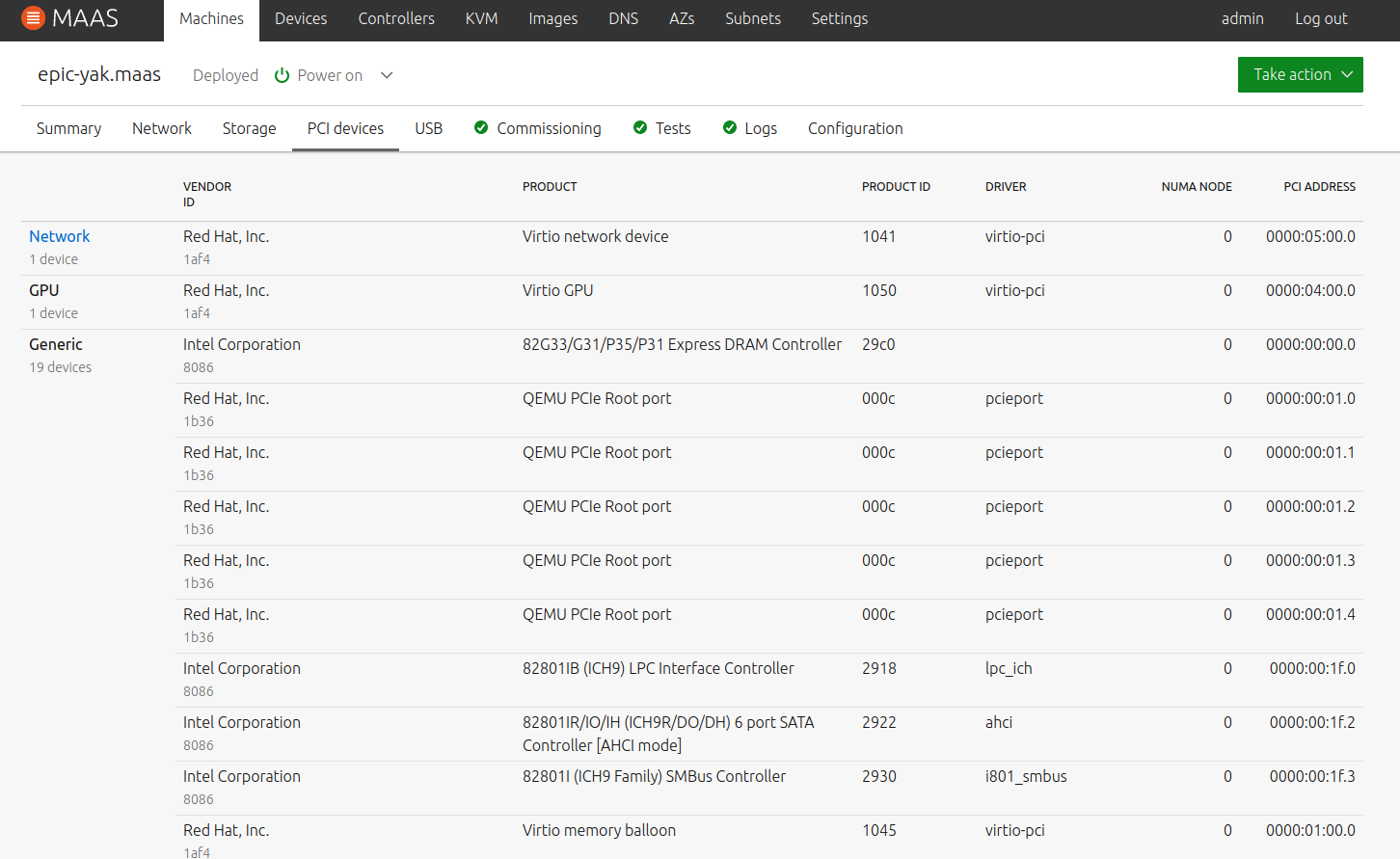Open Subnets from the top bar
Viewport: 1400px width, 859px height.
pos(752,19)
